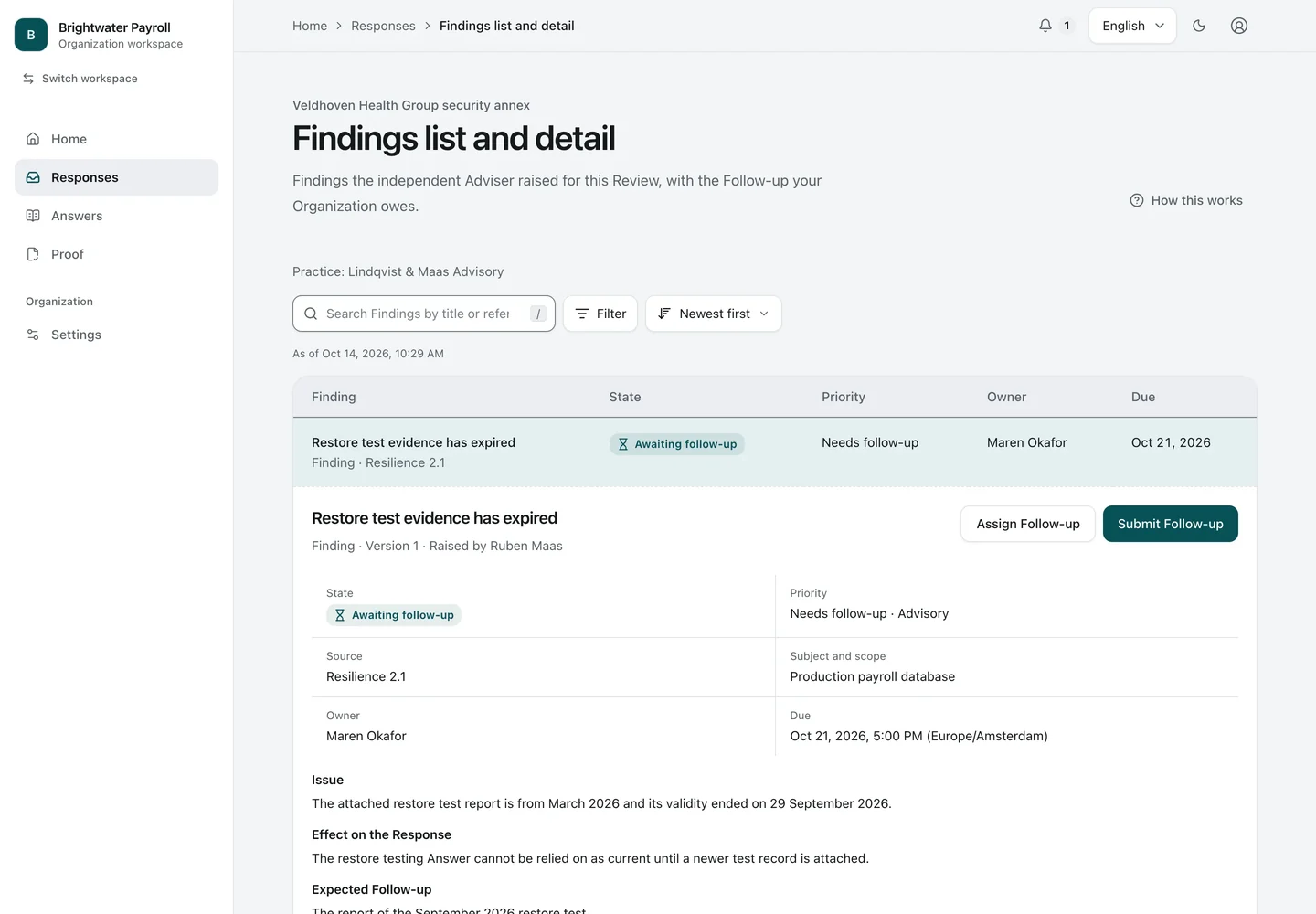Click the Settings sliders icon
Image resolution: width=1316 pixels, height=914 pixels.
(x=33, y=335)
